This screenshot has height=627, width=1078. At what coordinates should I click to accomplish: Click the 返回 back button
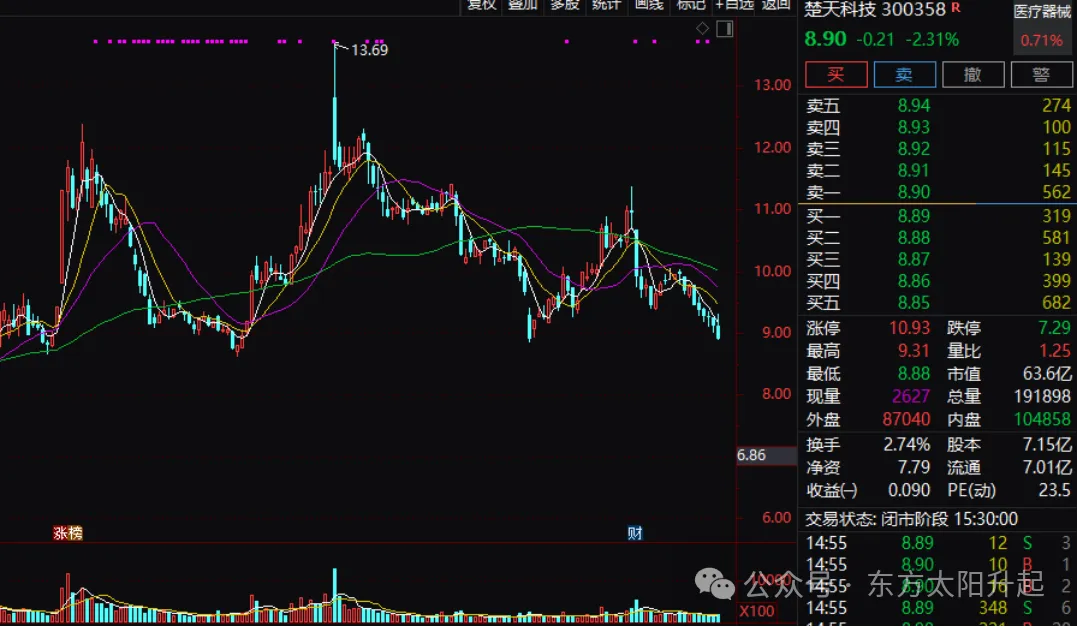click(776, 6)
